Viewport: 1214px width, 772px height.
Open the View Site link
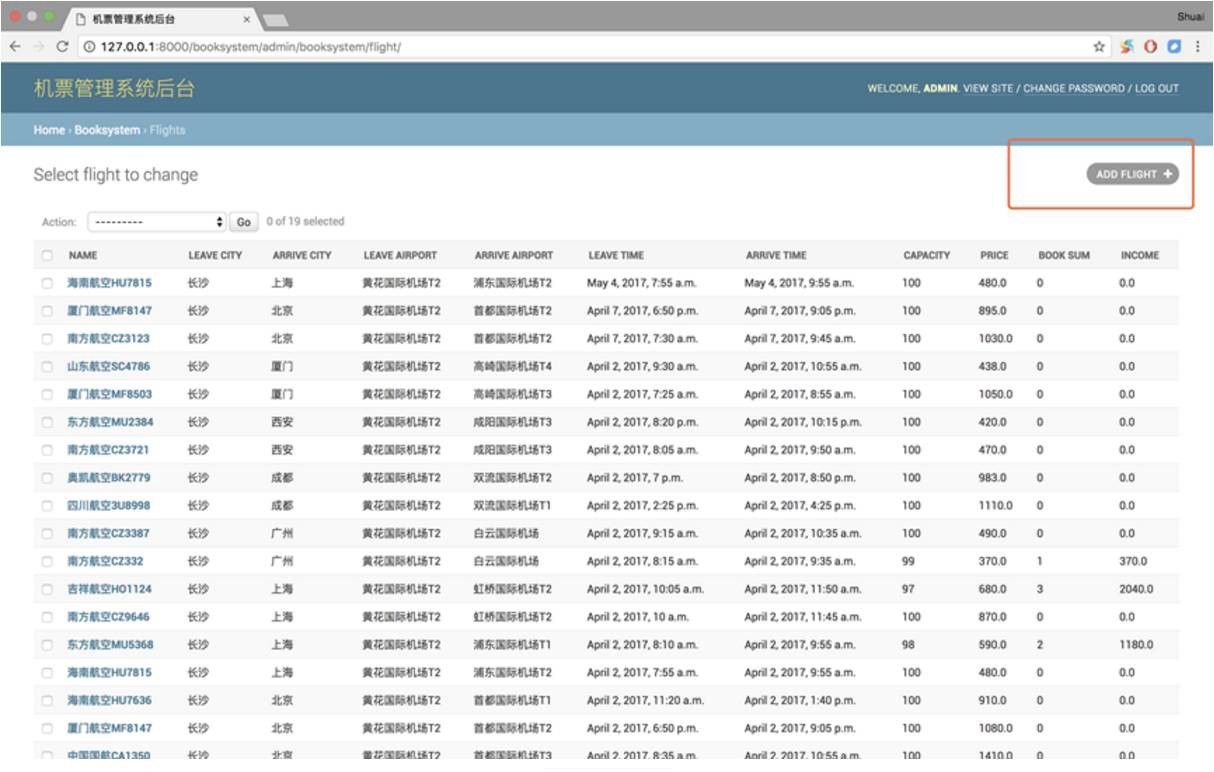988,89
